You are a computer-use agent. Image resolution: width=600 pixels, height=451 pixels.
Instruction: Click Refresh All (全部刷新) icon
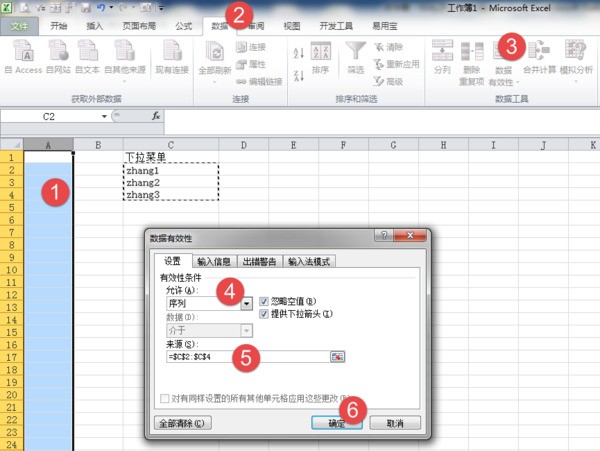coord(215,54)
